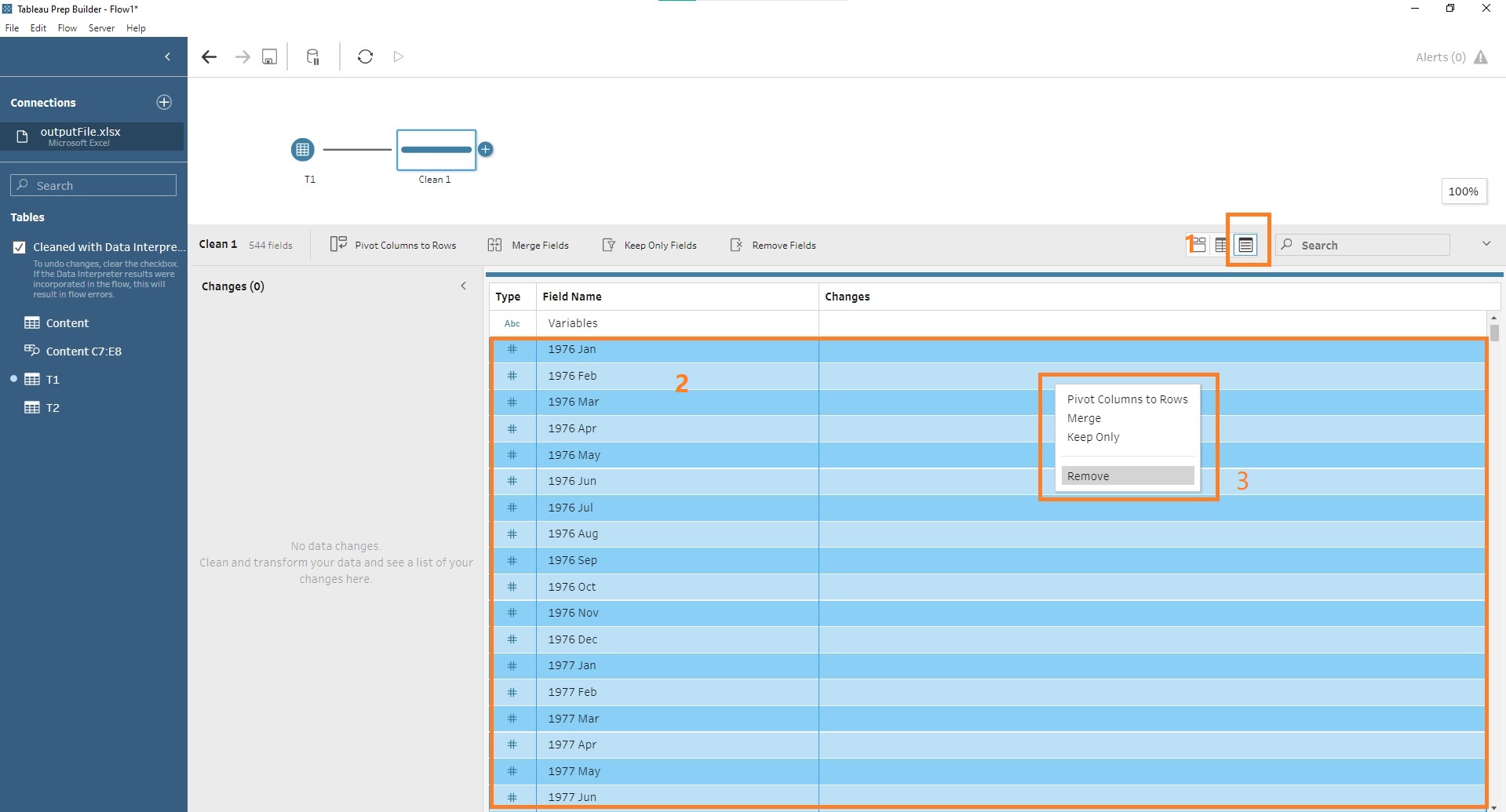Click the undo back arrow icon

pyautogui.click(x=209, y=56)
